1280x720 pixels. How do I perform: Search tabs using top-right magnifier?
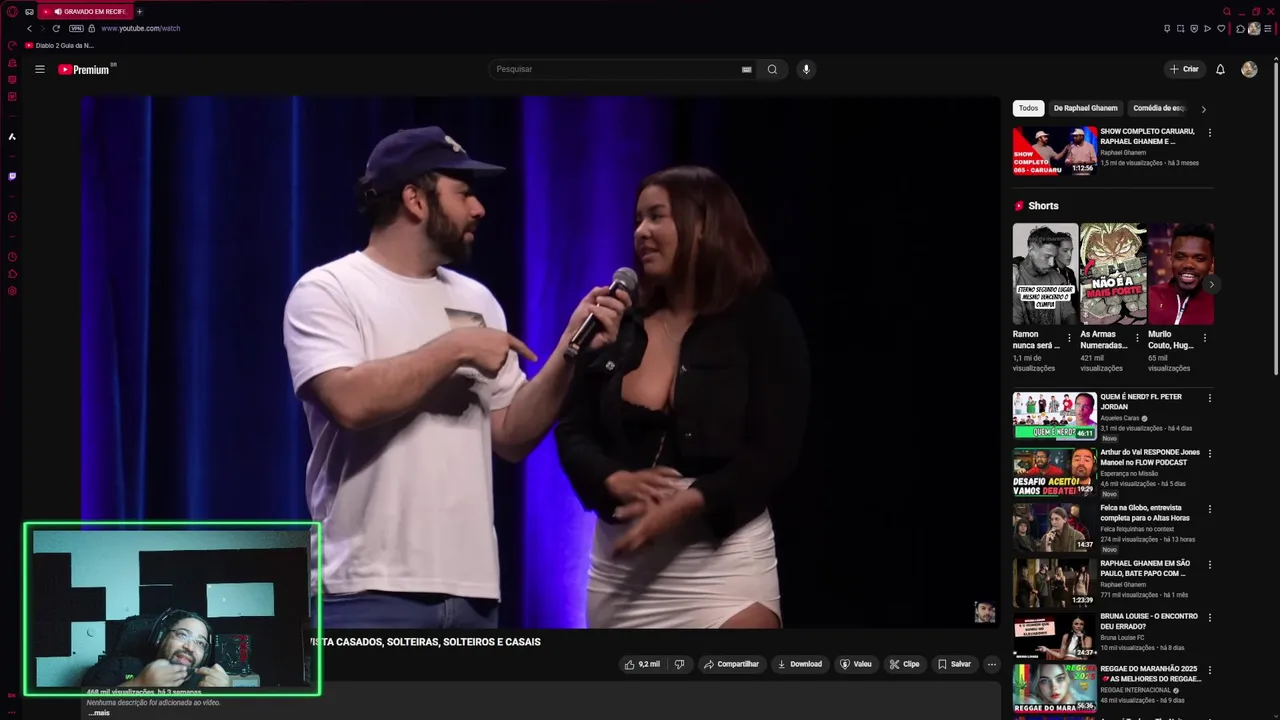click(1227, 11)
